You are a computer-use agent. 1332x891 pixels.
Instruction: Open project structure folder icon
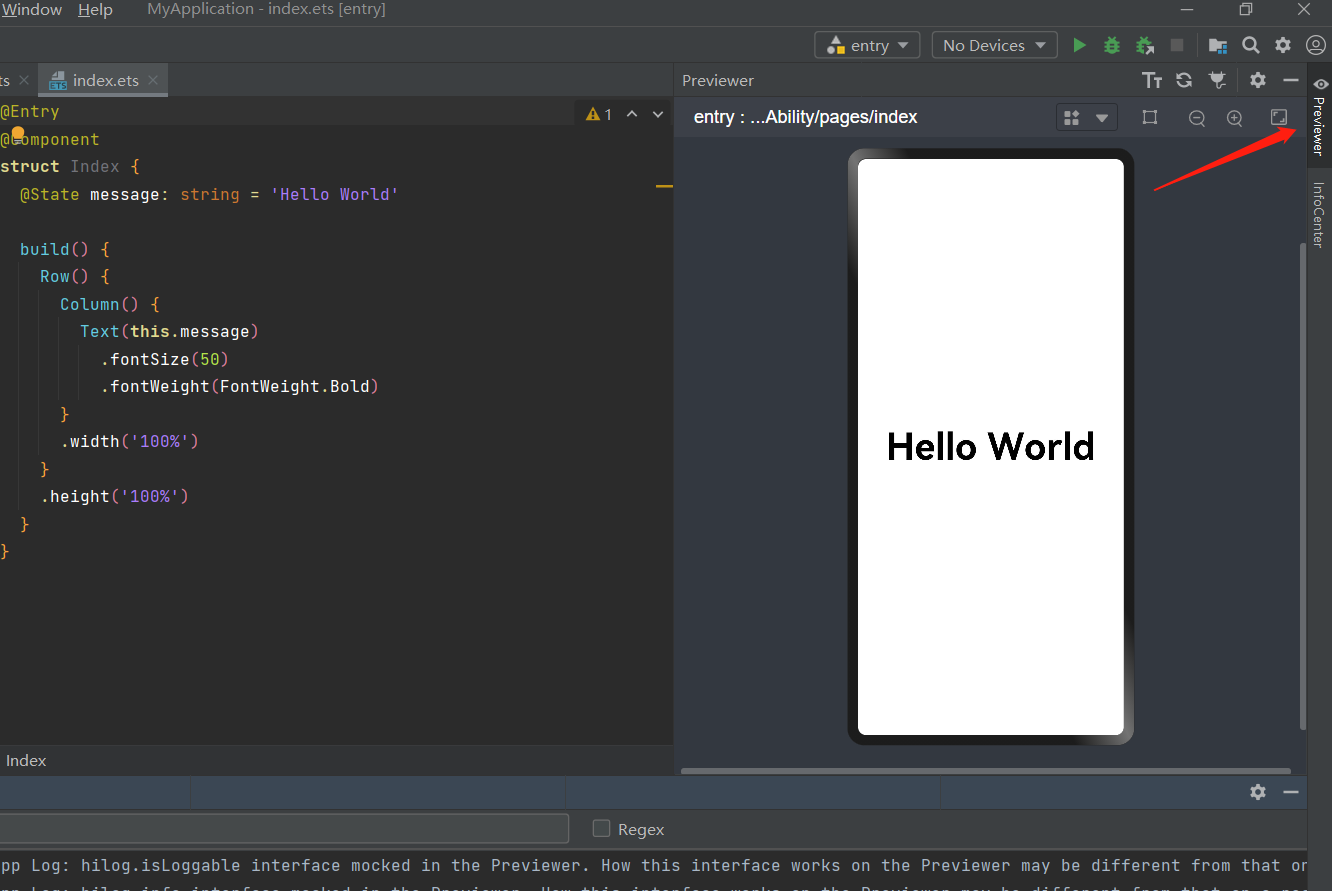[1217, 45]
